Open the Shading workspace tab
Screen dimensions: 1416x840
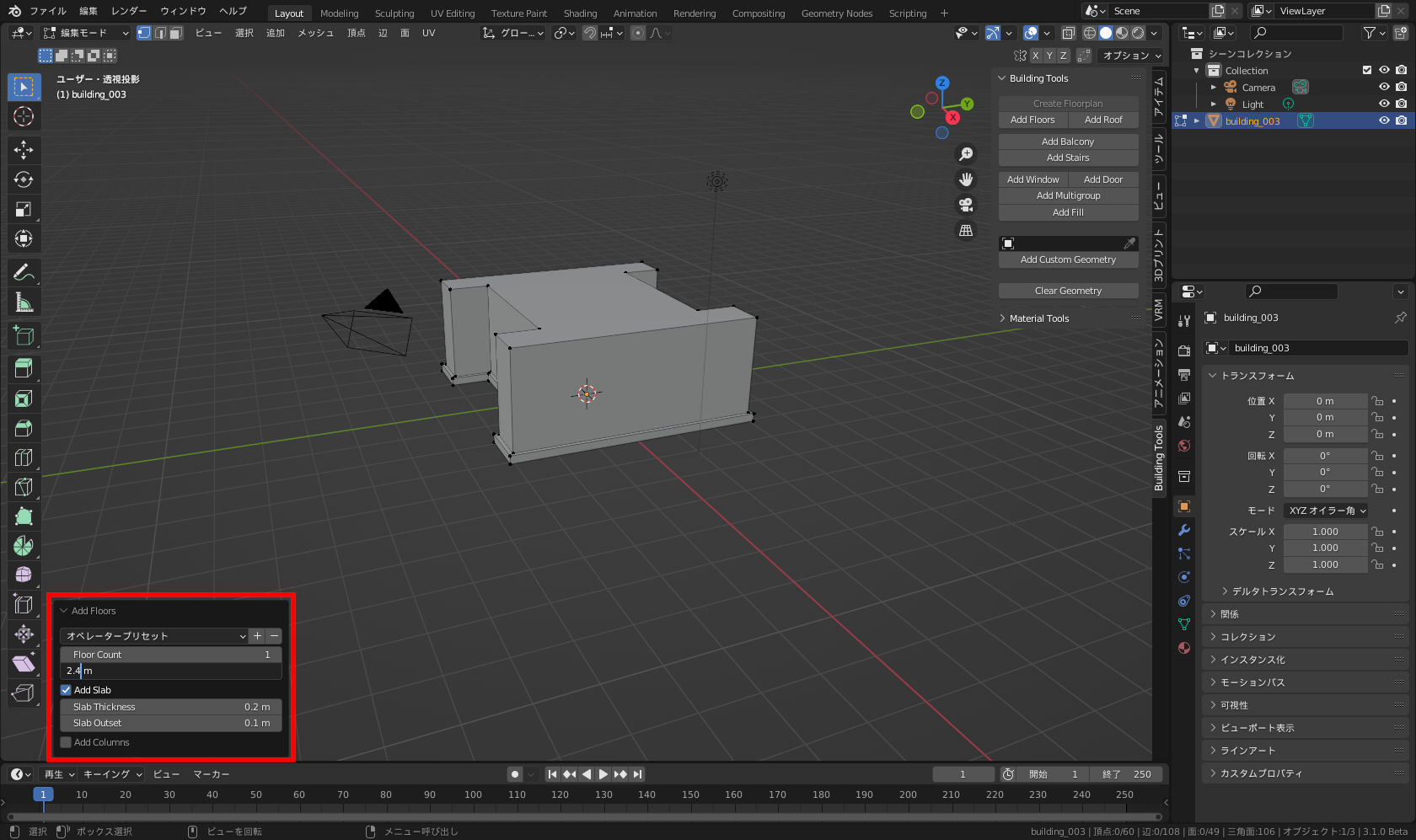(x=580, y=13)
